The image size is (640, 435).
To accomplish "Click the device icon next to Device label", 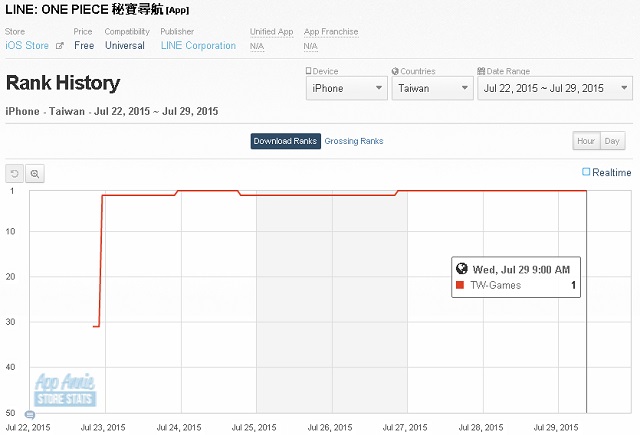I will coord(309,71).
